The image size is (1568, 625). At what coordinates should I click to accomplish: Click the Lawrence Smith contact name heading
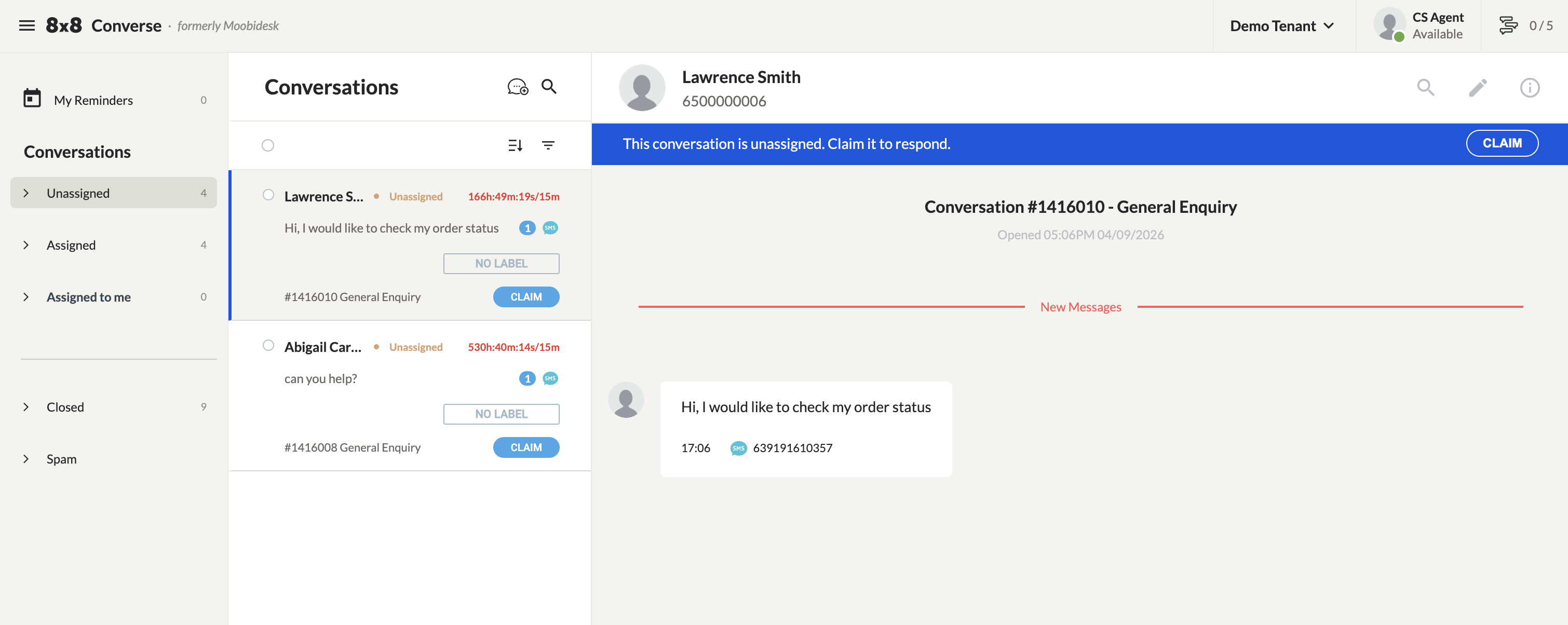coord(741,77)
